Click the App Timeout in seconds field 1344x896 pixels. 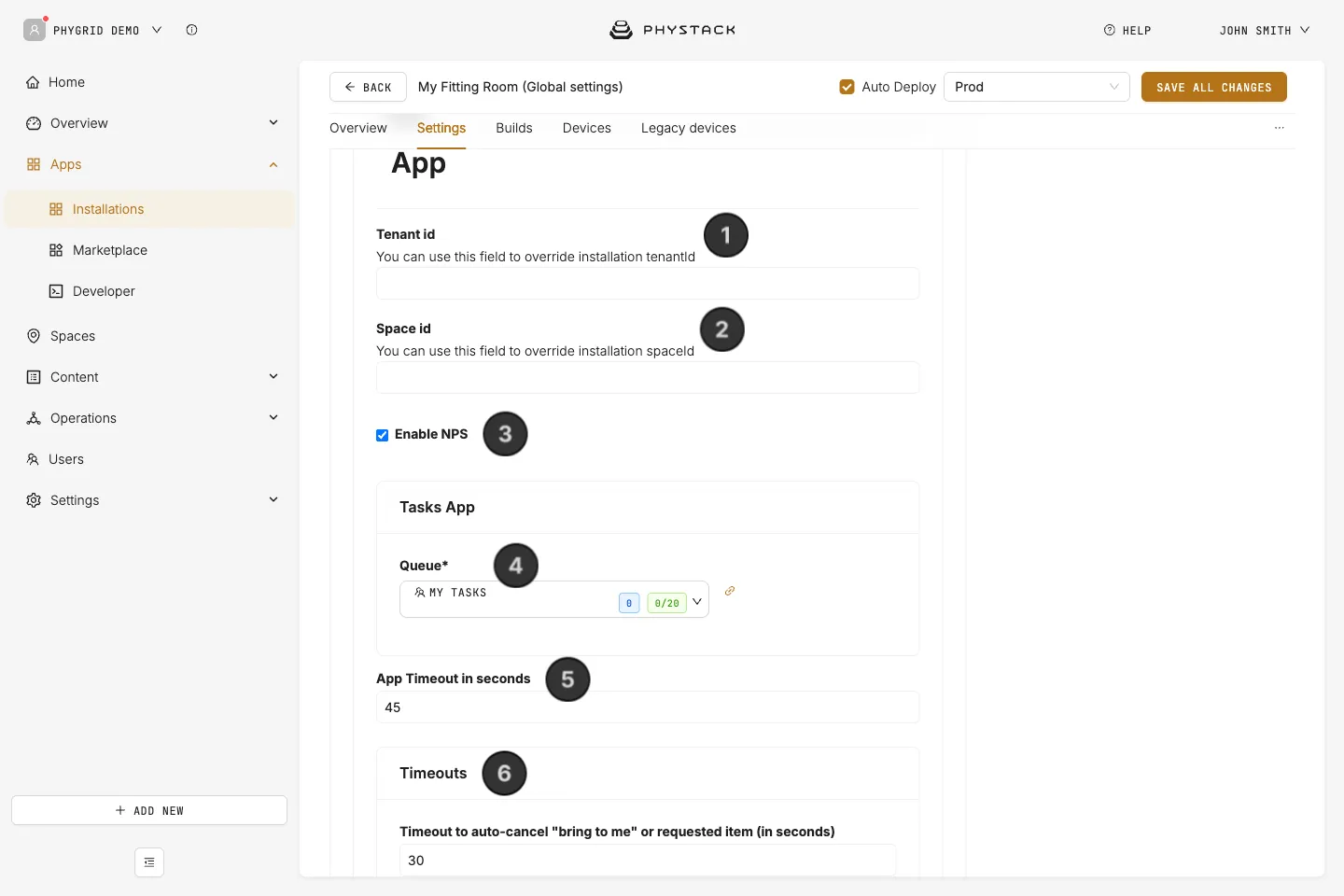pyautogui.click(x=648, y=707)
